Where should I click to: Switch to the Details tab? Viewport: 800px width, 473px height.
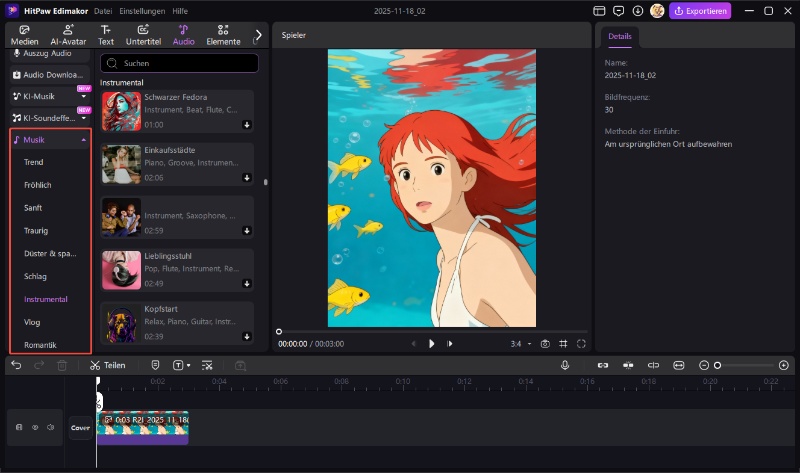(620, 37)
